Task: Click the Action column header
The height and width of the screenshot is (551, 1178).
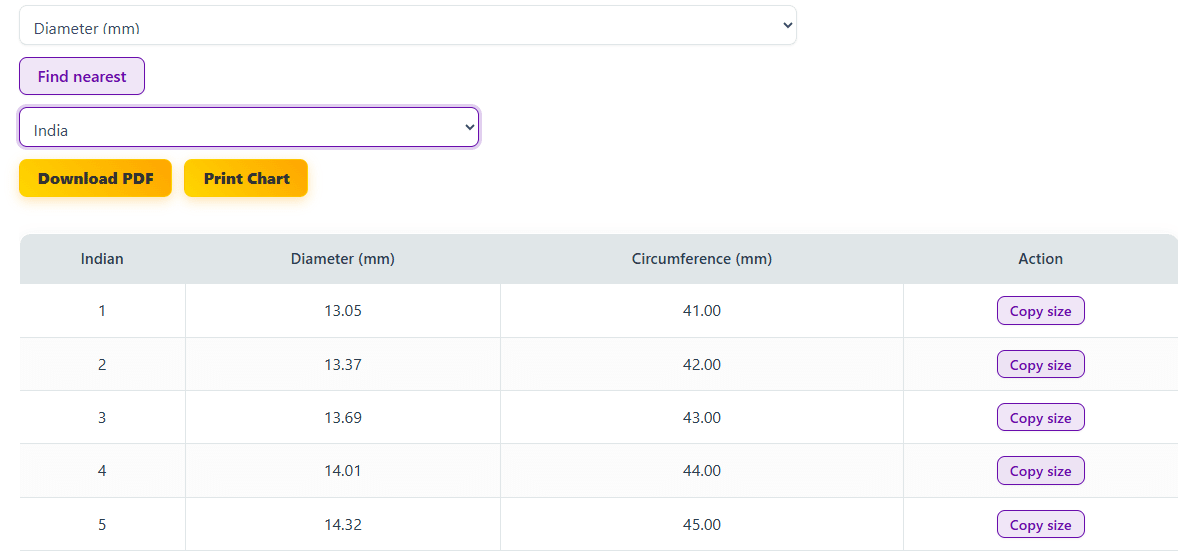Action: (x=1040, y=259)
